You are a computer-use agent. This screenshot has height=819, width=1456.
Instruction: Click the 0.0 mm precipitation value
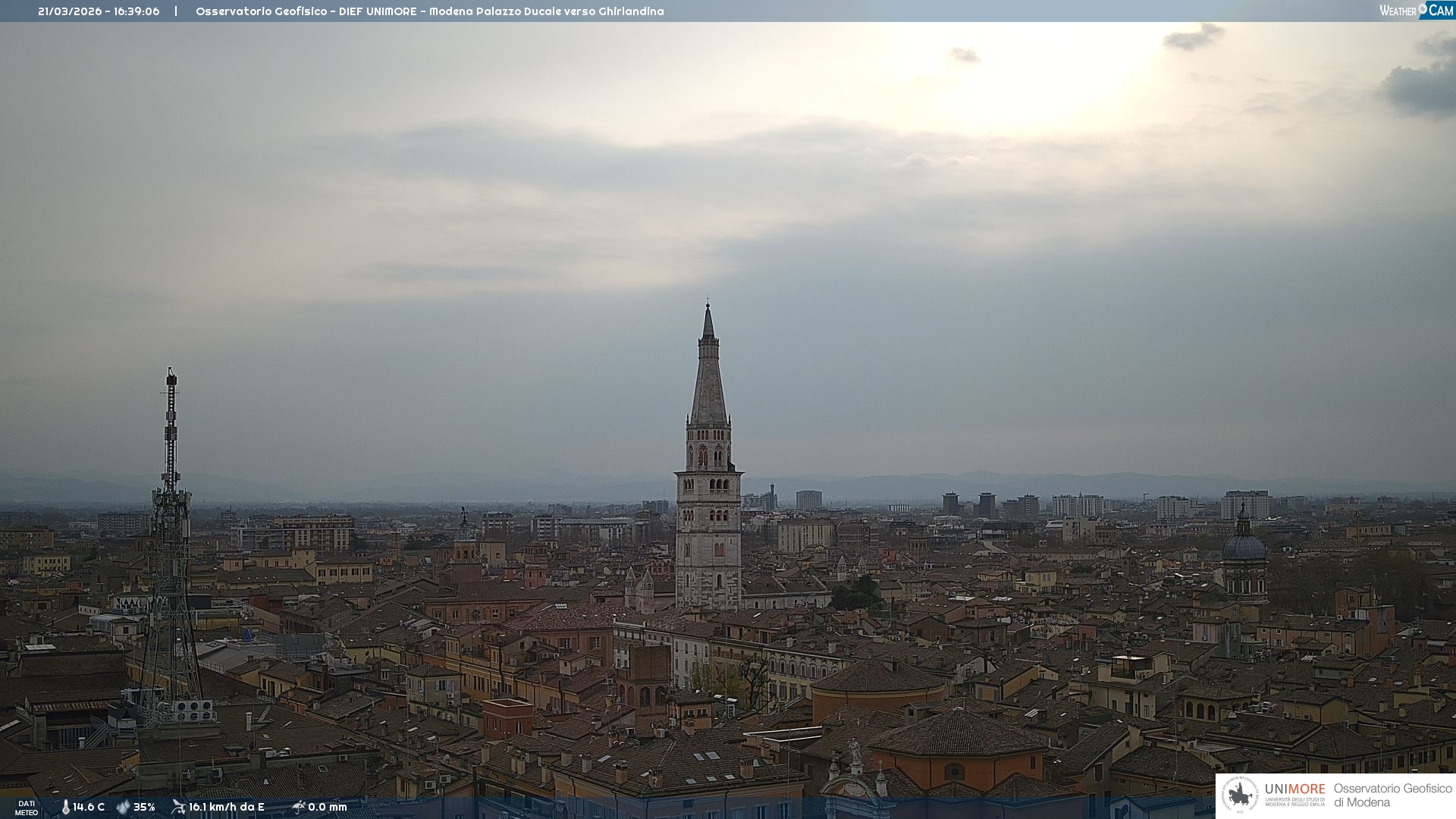(x=328, y=807)
